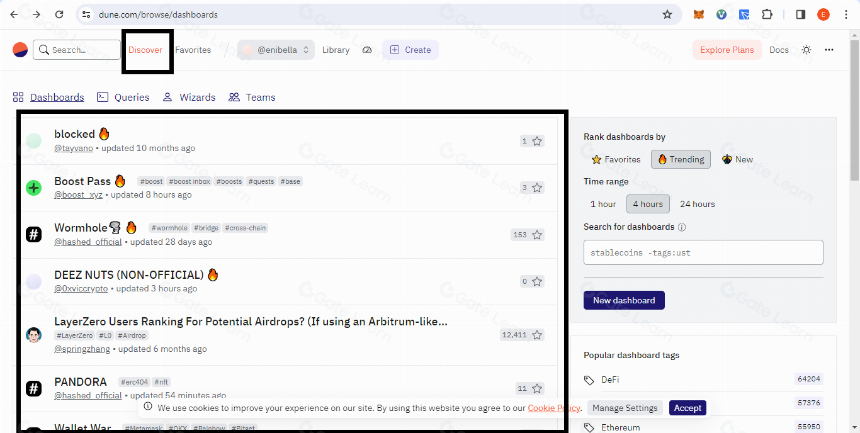
Task: Rank dashboards by New
Action: pos(738,160)
